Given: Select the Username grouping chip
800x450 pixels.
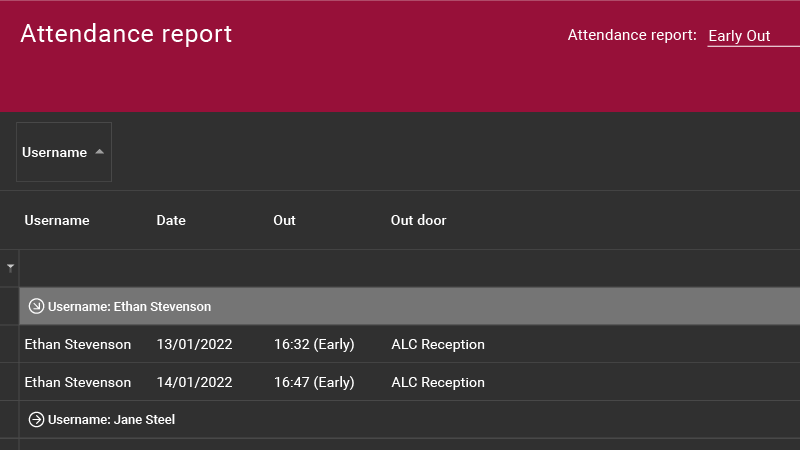Looking at the screenshot, I should (x=64, y=152).
